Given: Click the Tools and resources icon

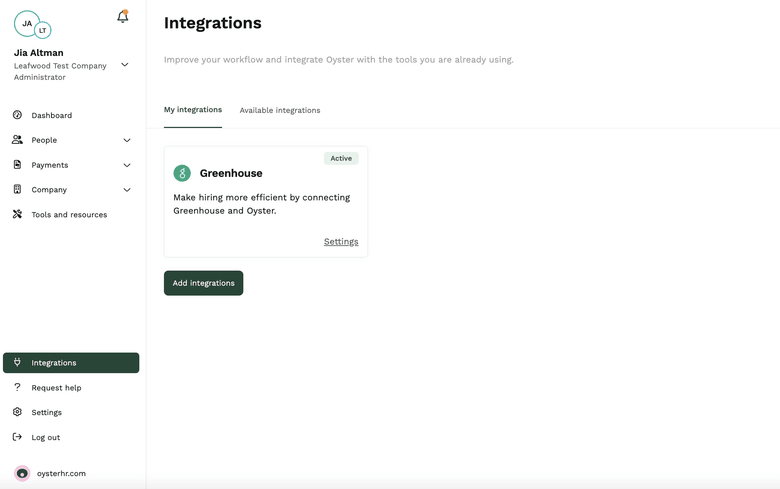Looking at the screenshot, I should [x=17, y=214].
